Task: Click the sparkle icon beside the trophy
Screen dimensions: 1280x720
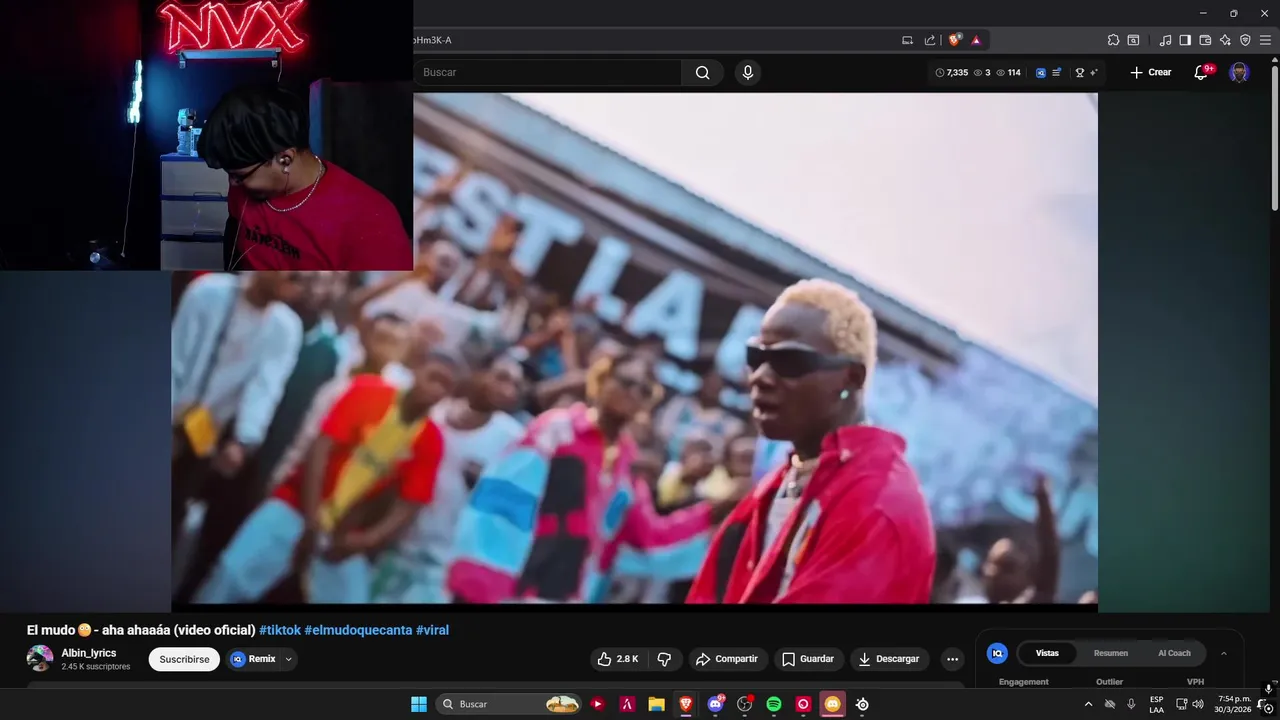Action: point(1093,72)
